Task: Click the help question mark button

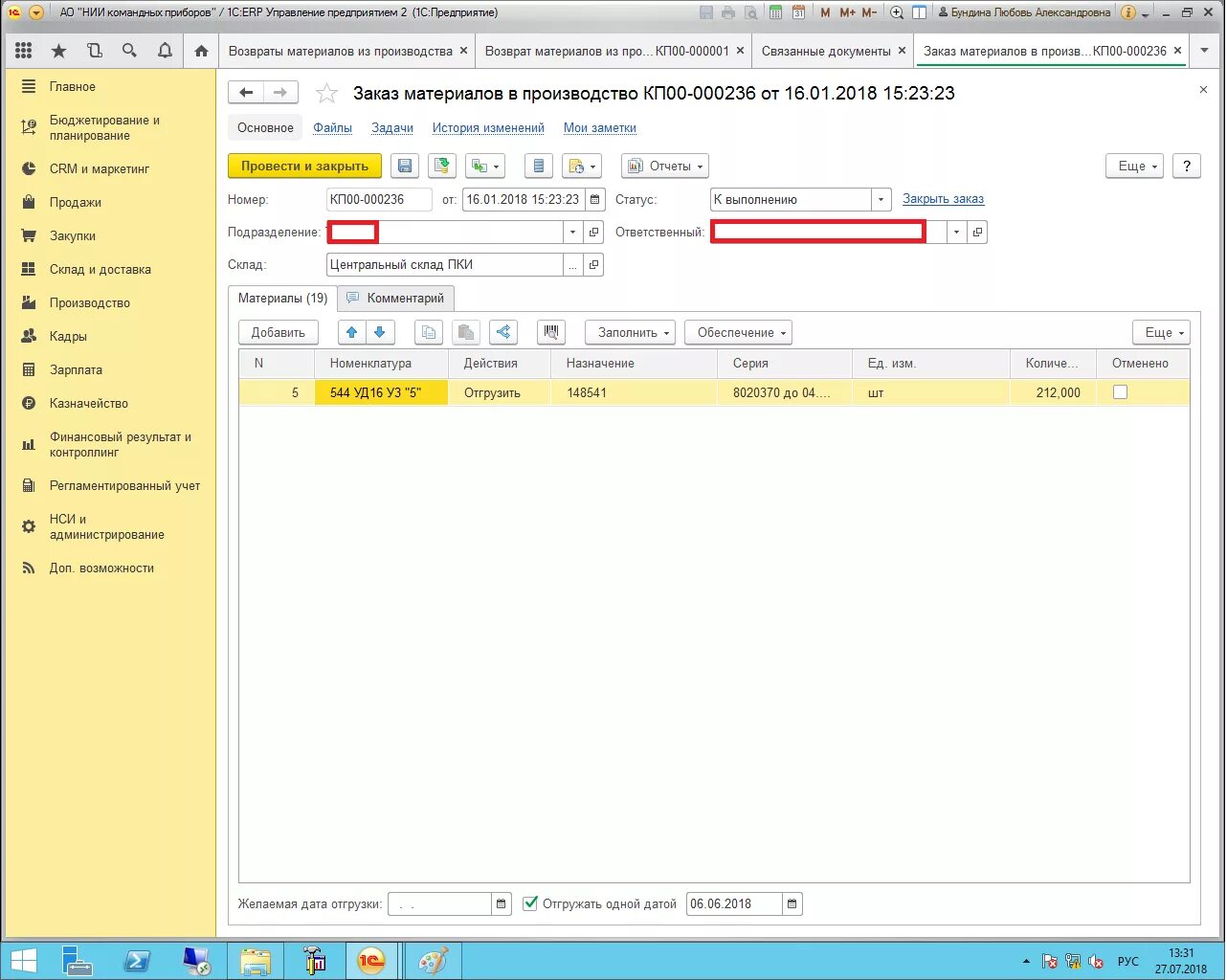Action: (1187, 167)
